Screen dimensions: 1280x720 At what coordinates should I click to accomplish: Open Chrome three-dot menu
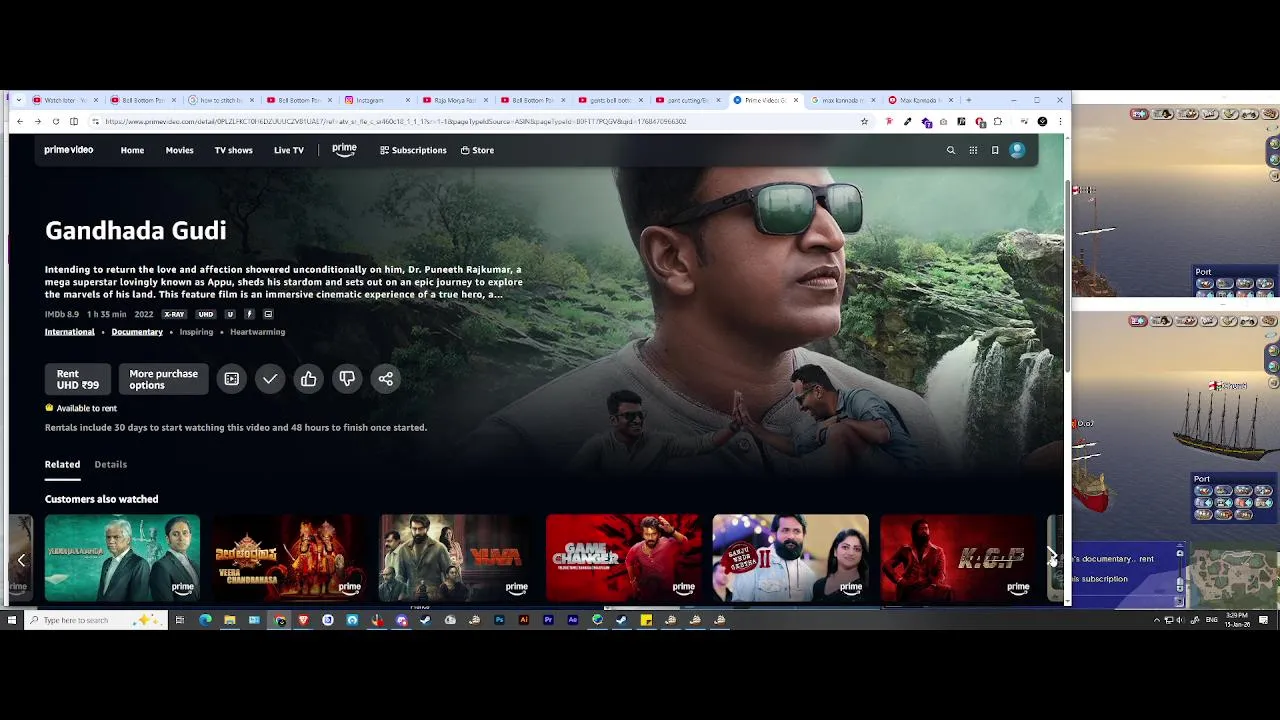(1060, 121)
